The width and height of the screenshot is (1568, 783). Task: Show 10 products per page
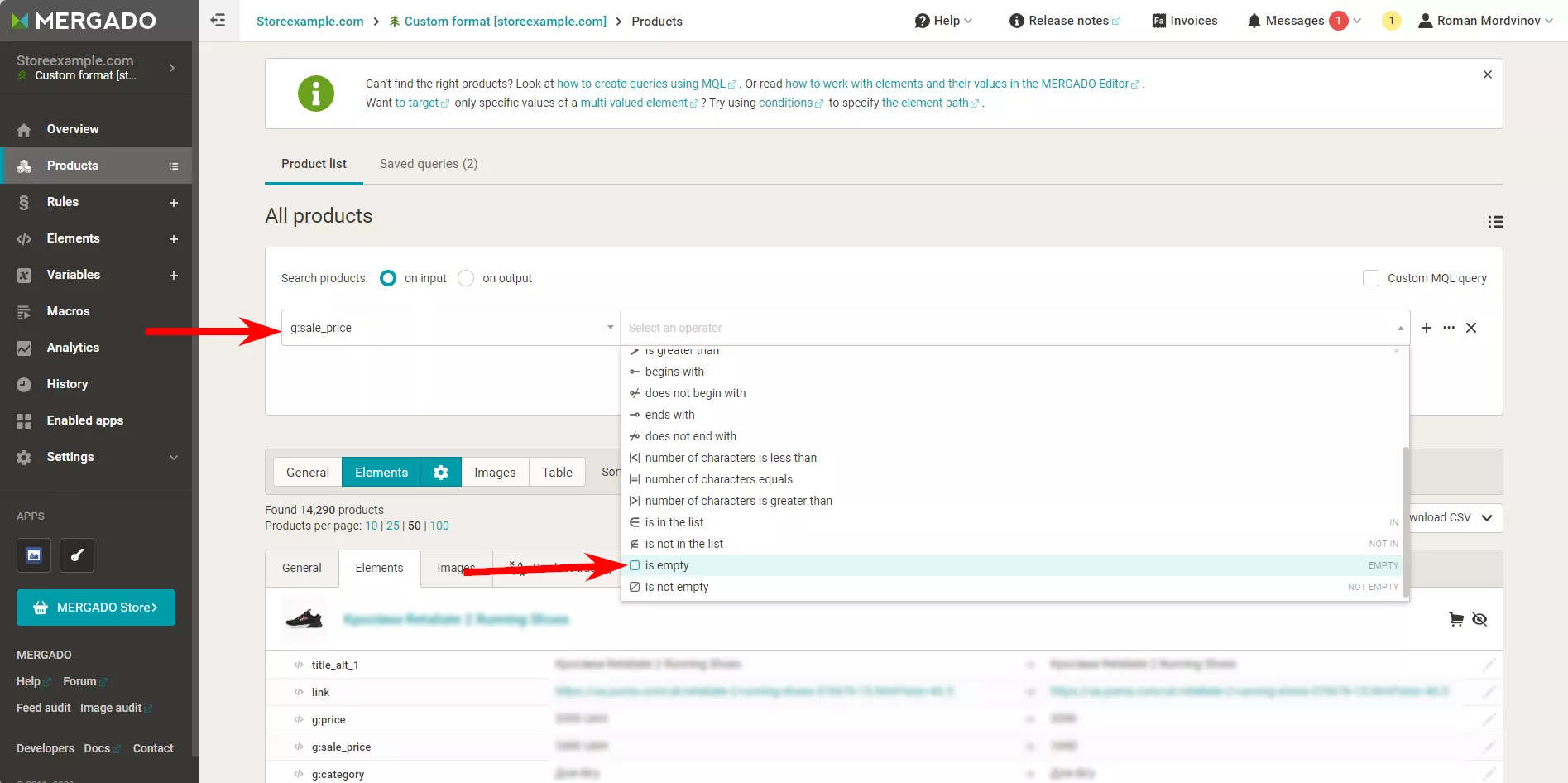click(372, 526)
